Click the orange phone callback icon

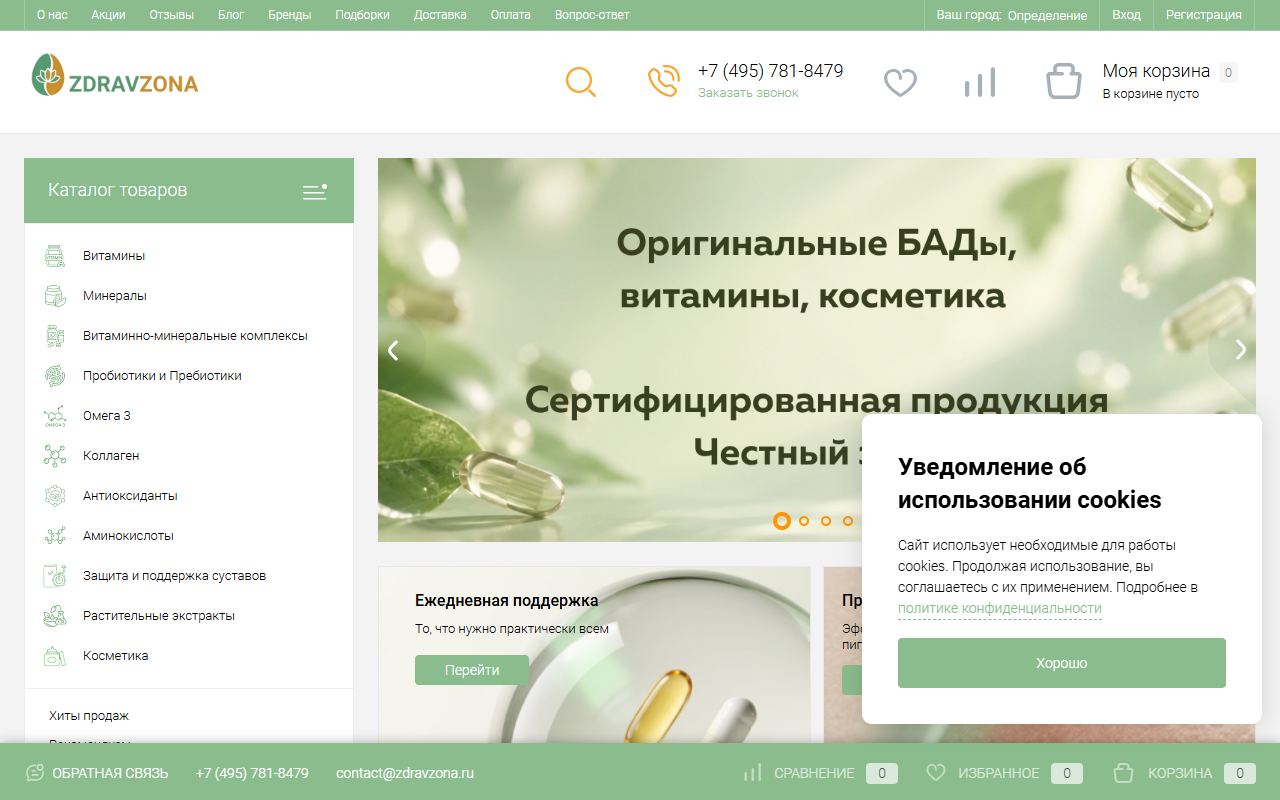pos(664,81)
